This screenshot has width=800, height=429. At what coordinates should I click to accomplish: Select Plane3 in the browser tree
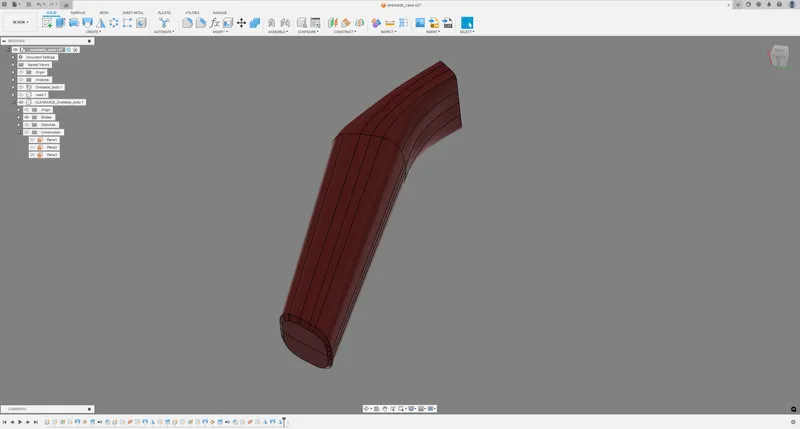point(52,155)
